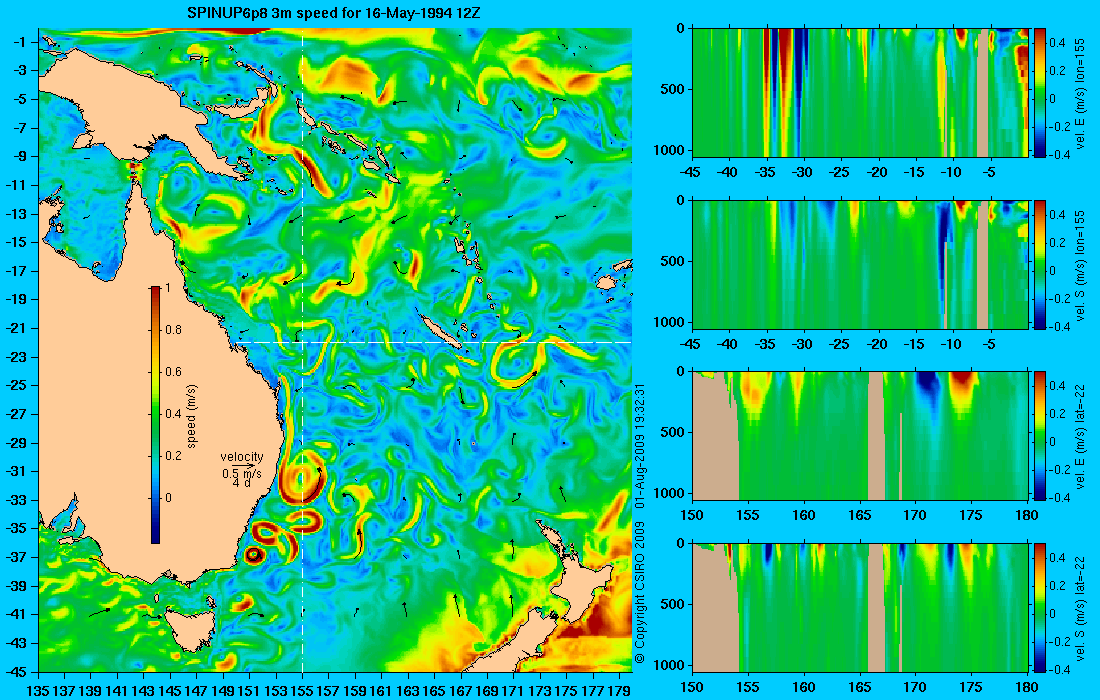Click the "vel. S (m/s) lat=-22" label
The width and height of the screenshot is (1100, 700).
pos(1080,608)
